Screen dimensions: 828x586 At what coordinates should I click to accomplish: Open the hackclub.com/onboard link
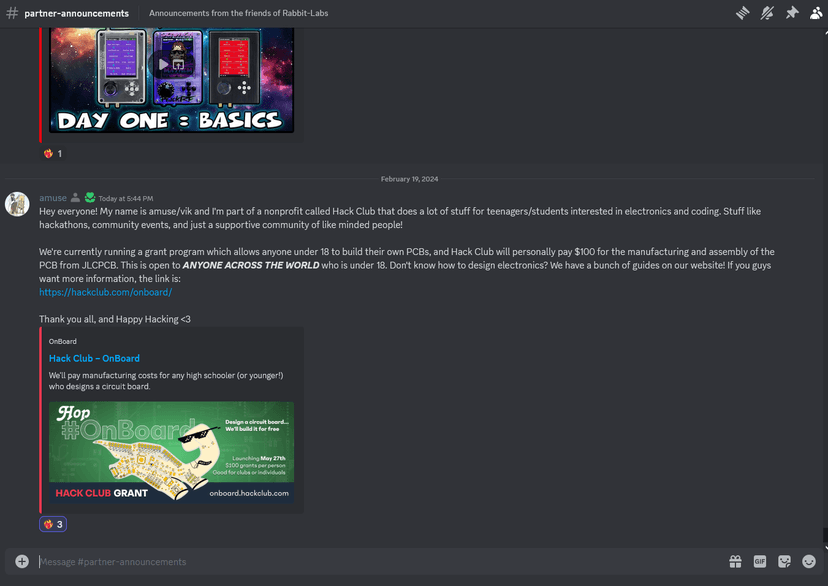(106, 292)
